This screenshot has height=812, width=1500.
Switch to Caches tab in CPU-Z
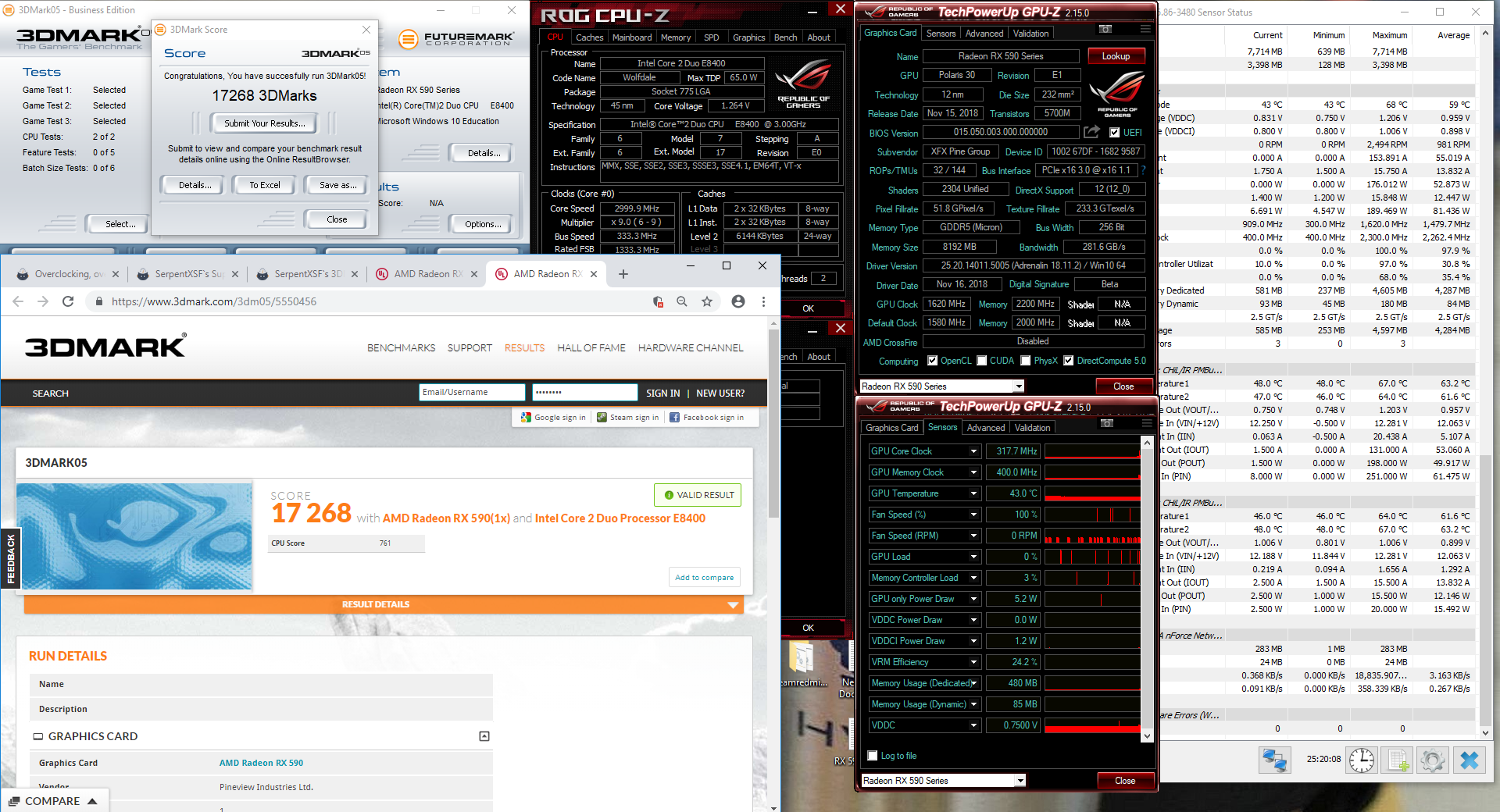coord(589,37)
